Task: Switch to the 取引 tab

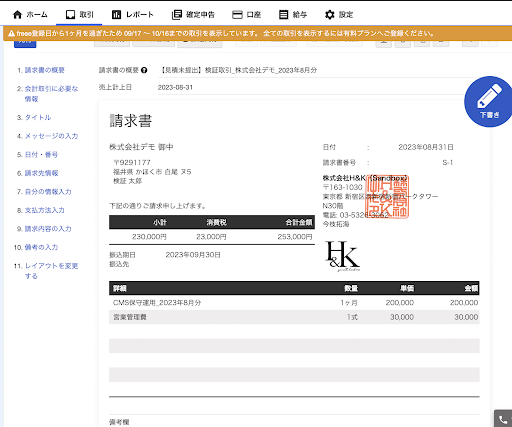Action: click(79, 15)
